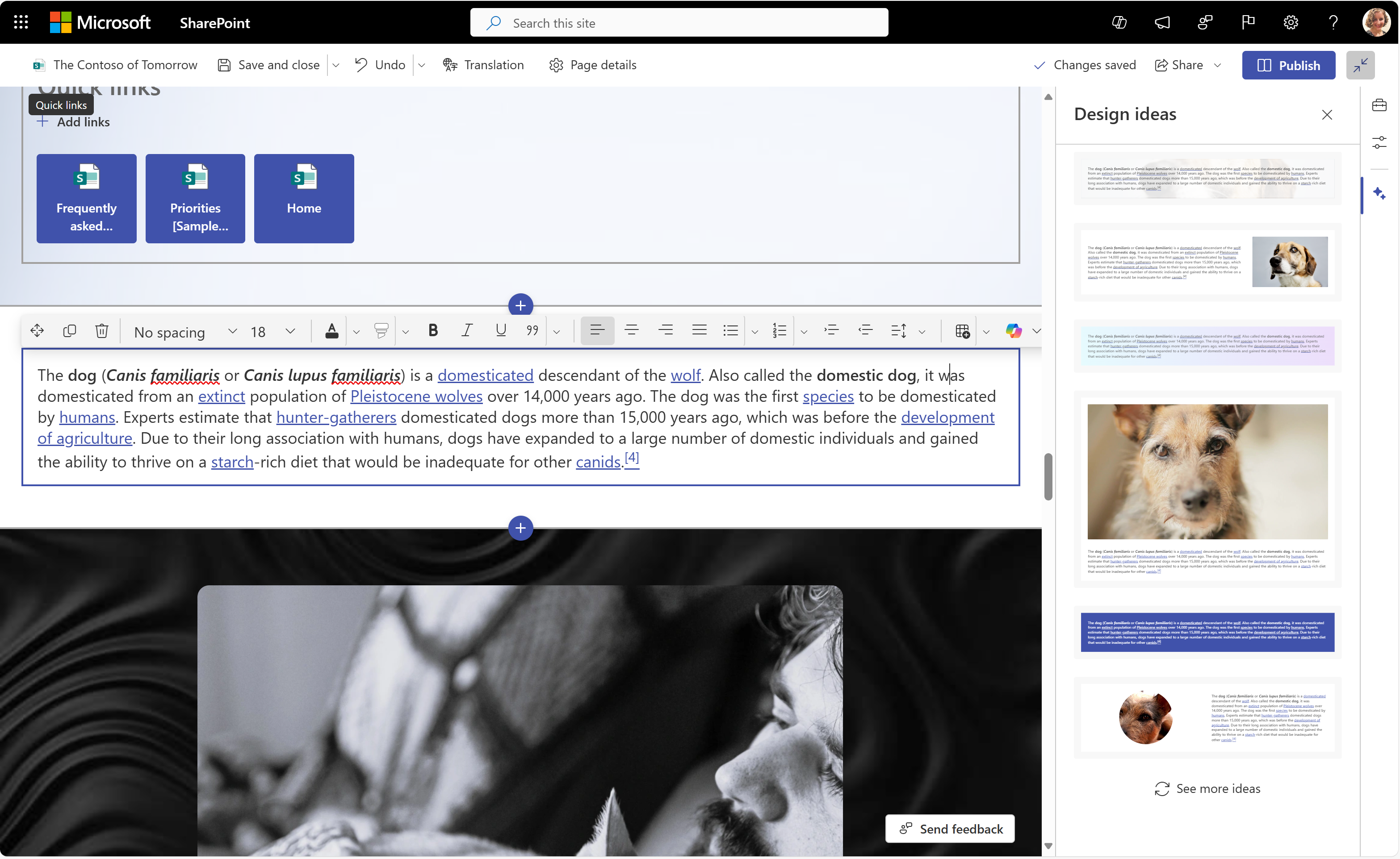The image size is (1400, 859).
Task: Click the text alignment left icon
Action: [x=596, y=331]
